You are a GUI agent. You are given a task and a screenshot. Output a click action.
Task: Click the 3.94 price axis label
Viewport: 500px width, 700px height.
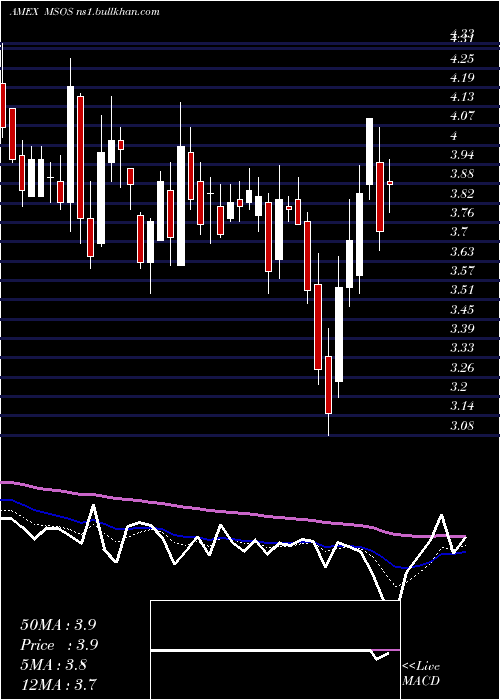point(462,155)
